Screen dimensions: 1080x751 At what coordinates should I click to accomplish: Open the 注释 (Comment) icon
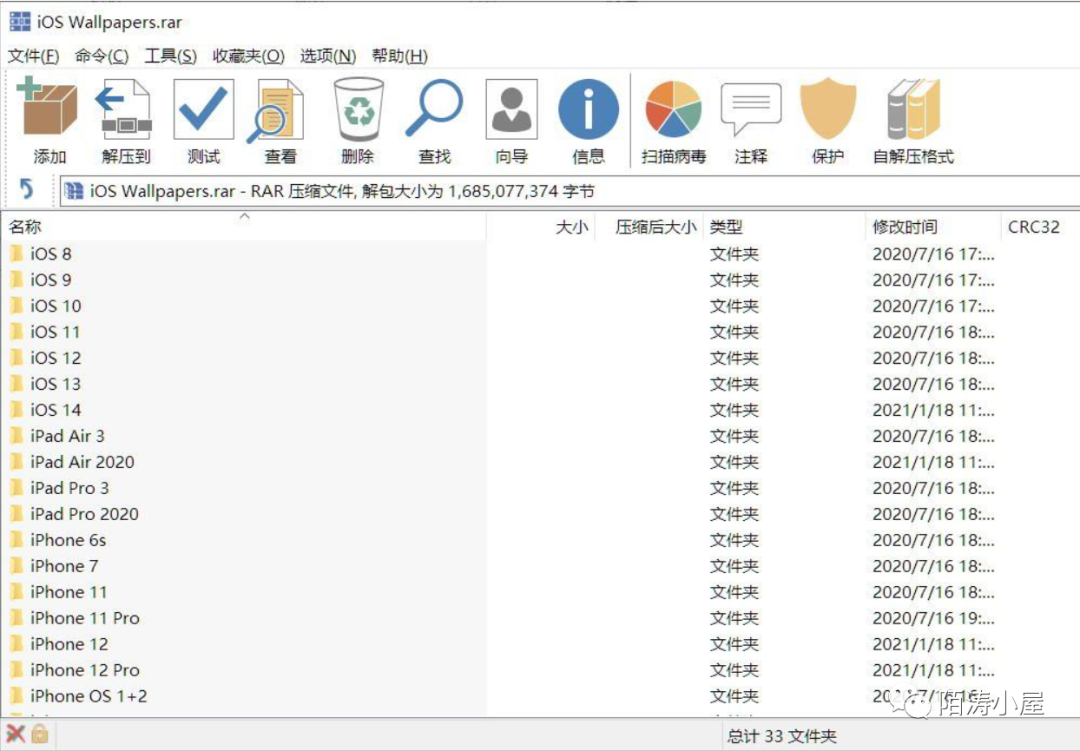point(750,110)
